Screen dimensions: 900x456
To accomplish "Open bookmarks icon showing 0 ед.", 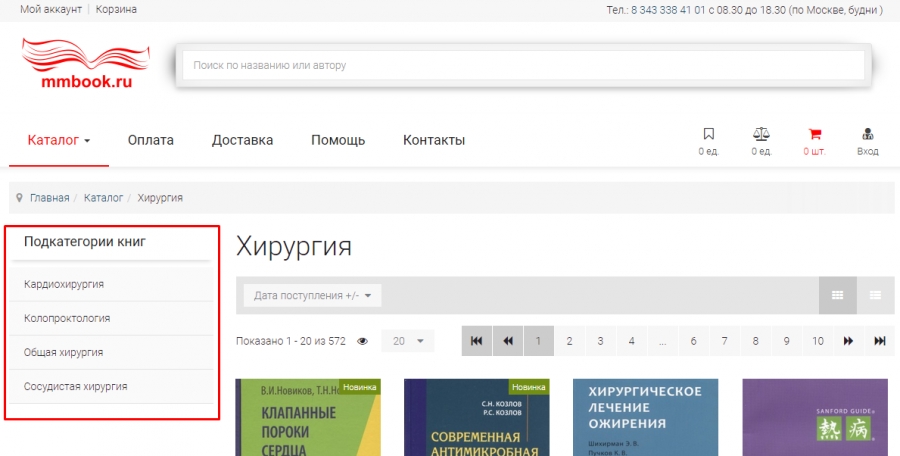I will click(x=708, y=142).
